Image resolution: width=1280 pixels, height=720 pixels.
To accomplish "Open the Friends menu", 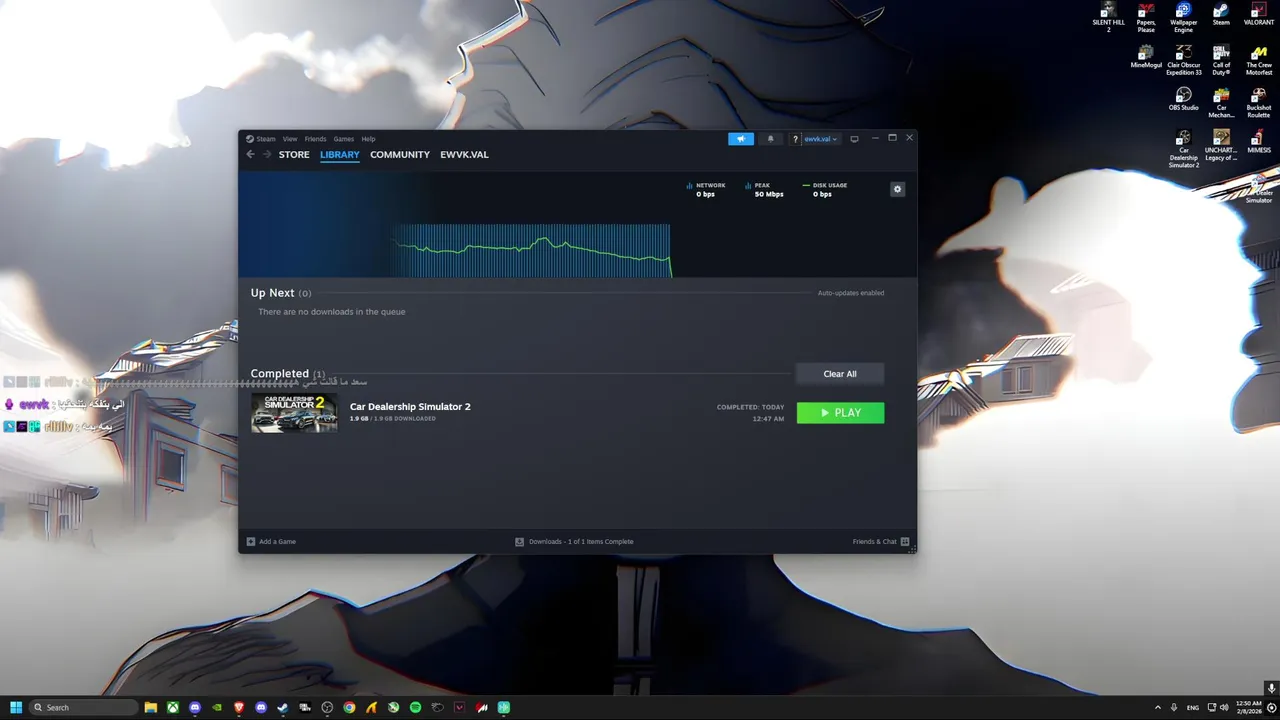I will click(x=315, y=139).
